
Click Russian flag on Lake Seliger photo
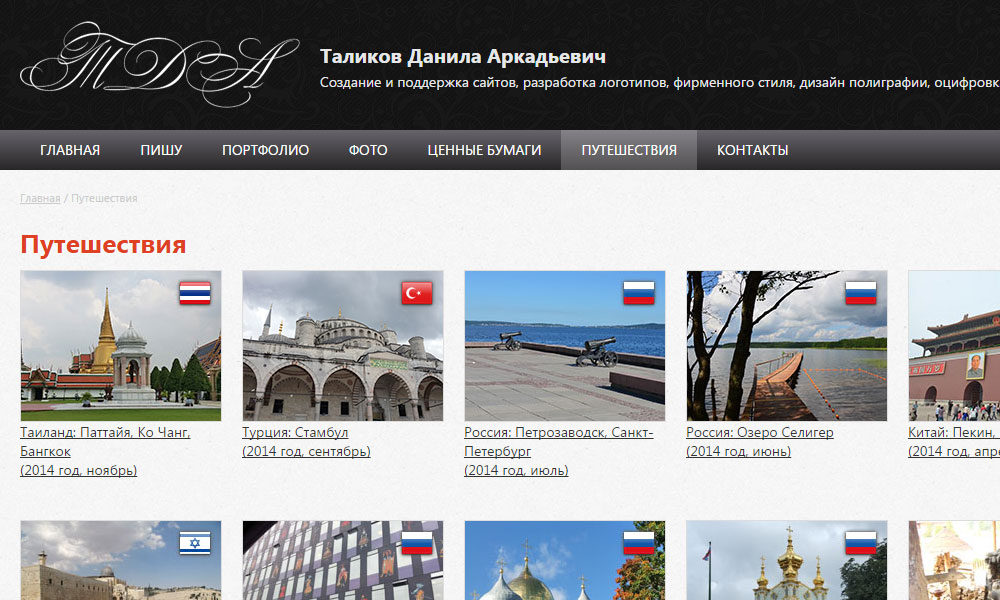(861, 293)
